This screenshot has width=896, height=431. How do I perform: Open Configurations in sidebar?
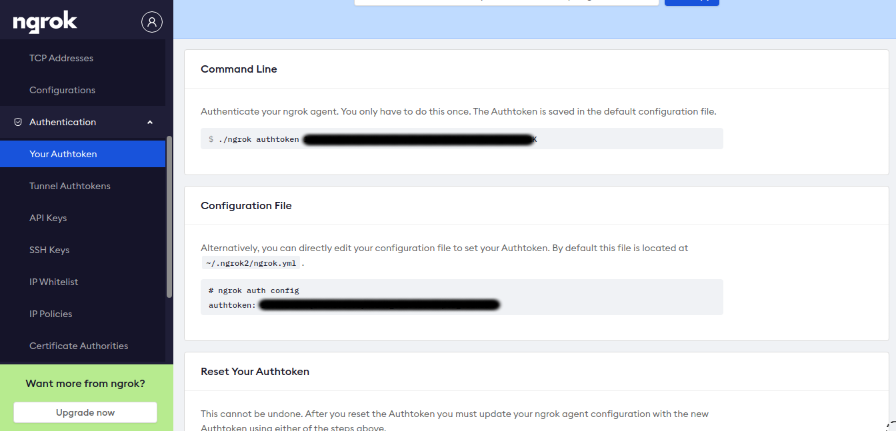coord(62,90)
